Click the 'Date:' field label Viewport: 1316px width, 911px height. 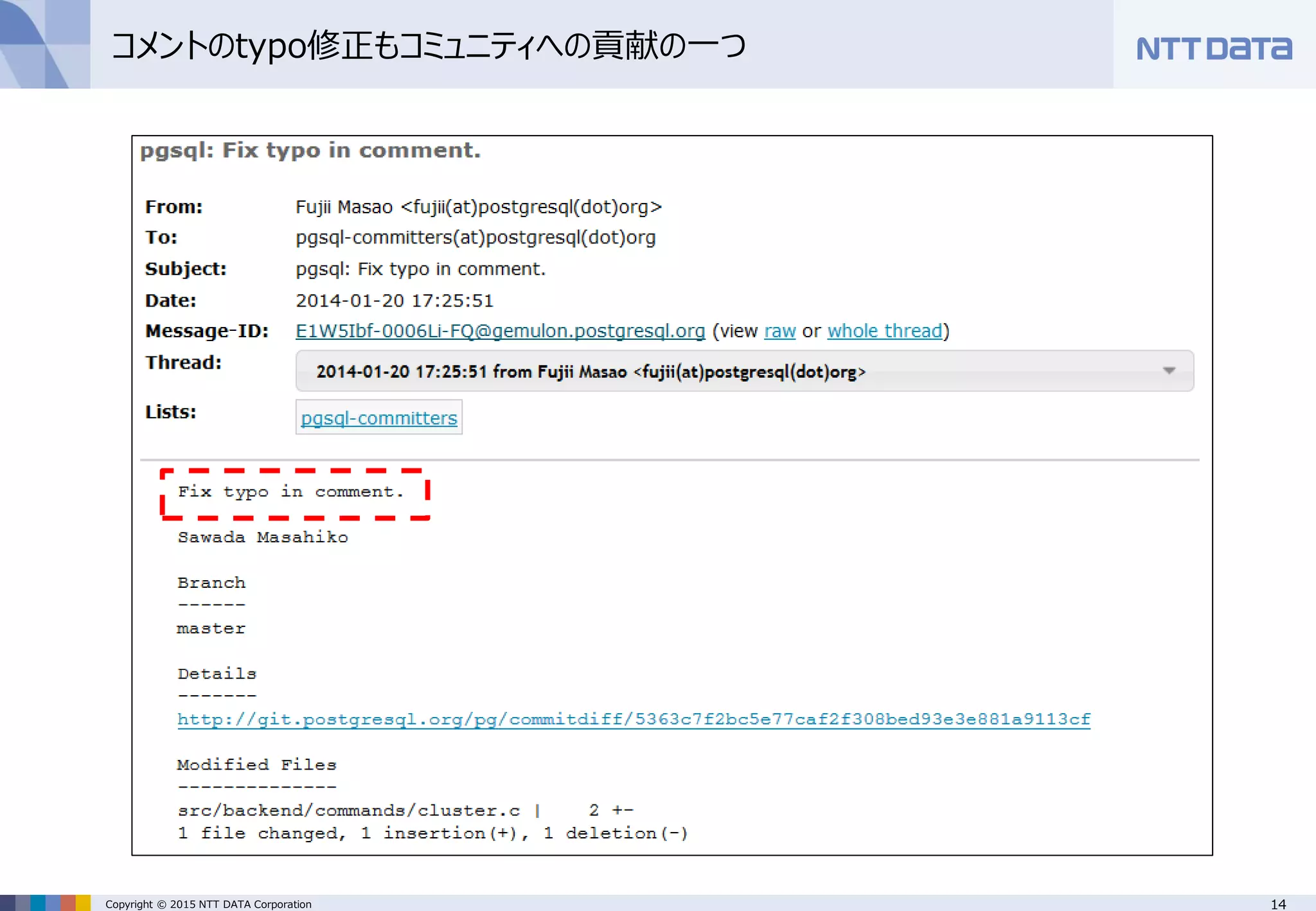(170, 301)
